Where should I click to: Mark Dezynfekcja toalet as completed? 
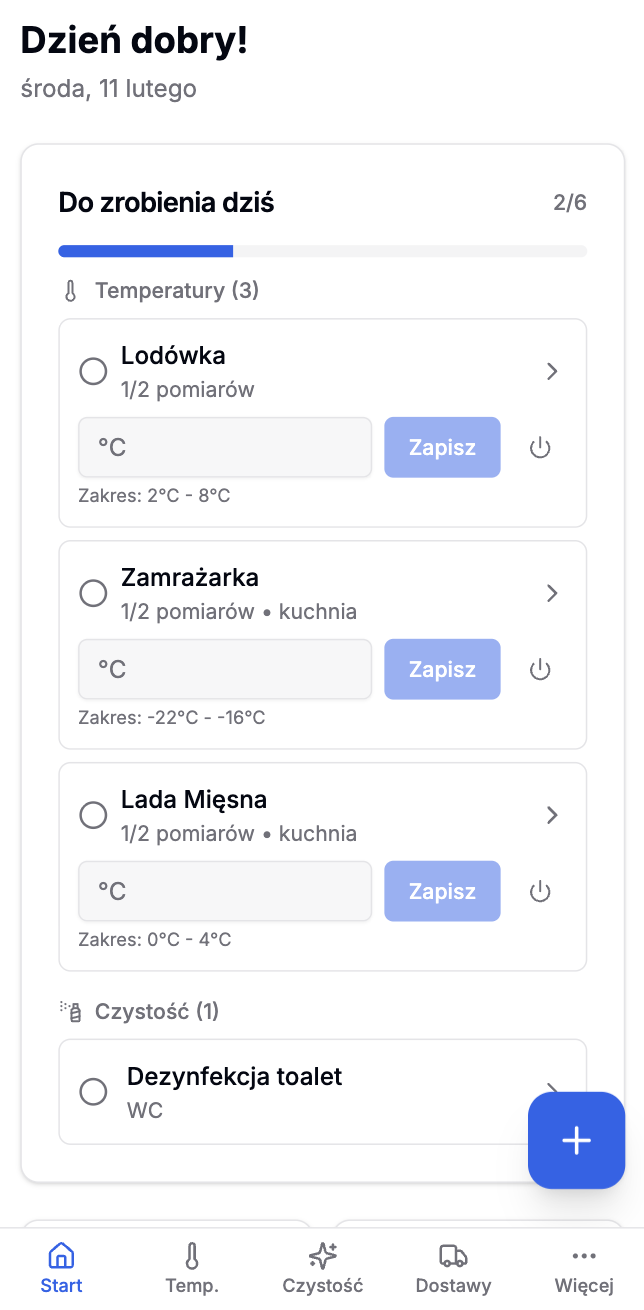pyautogui.click(x=93, y=1091)
